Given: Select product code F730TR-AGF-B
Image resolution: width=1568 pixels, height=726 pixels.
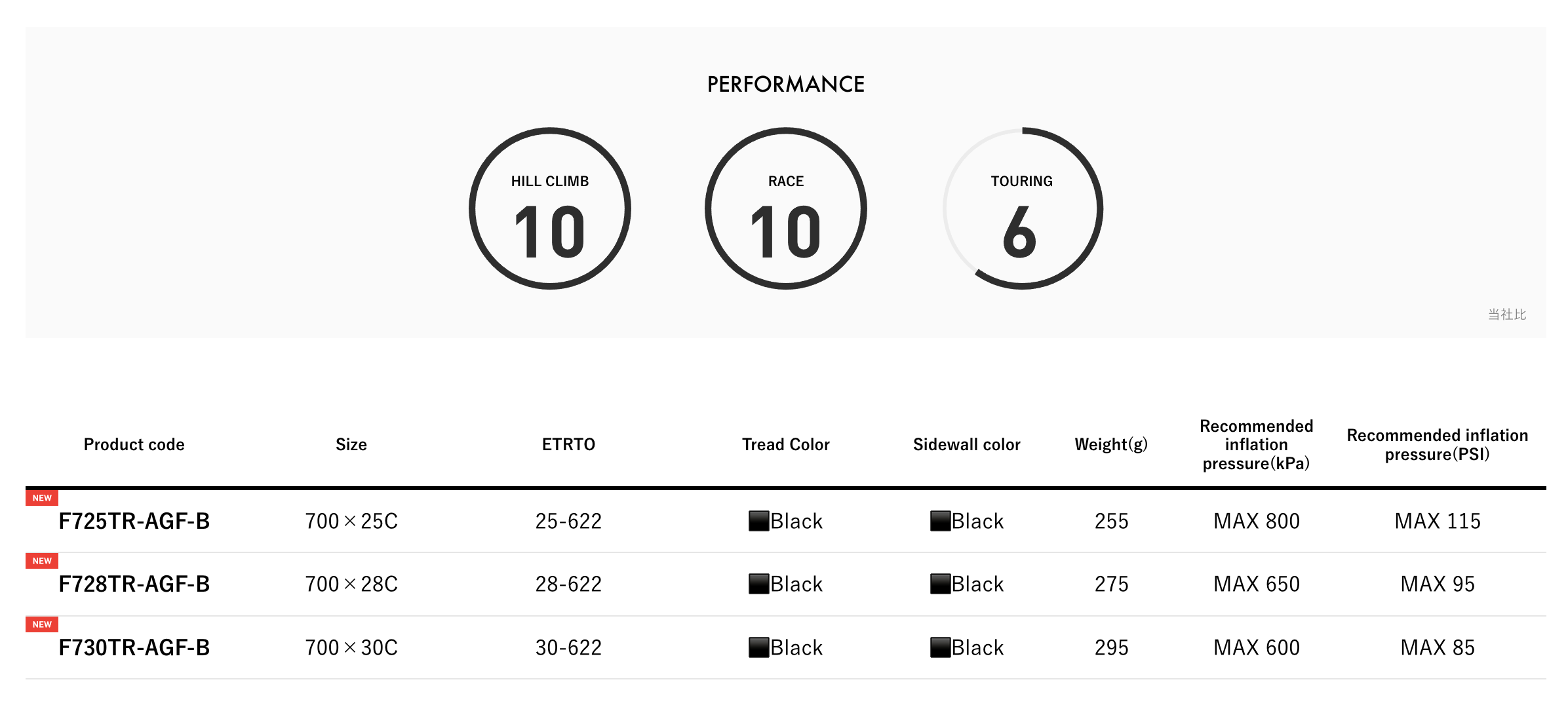Looking at the screenshot, I should click(134, 647).
